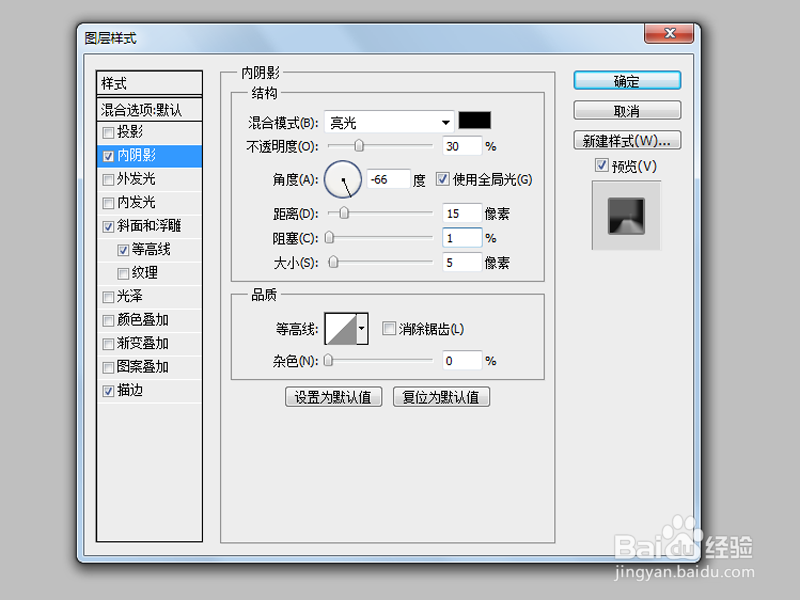
Task: Select the 描边 style row label
Action: pos(130,390)
